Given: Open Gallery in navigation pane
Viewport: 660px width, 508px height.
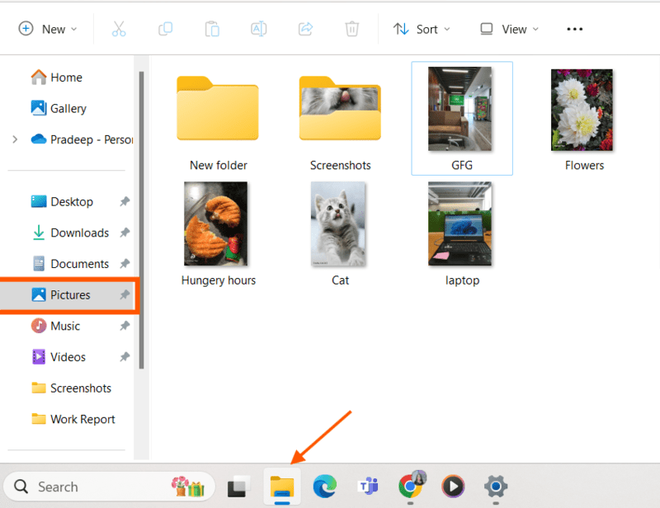Looking at the screenshot, I should [59, 109].
